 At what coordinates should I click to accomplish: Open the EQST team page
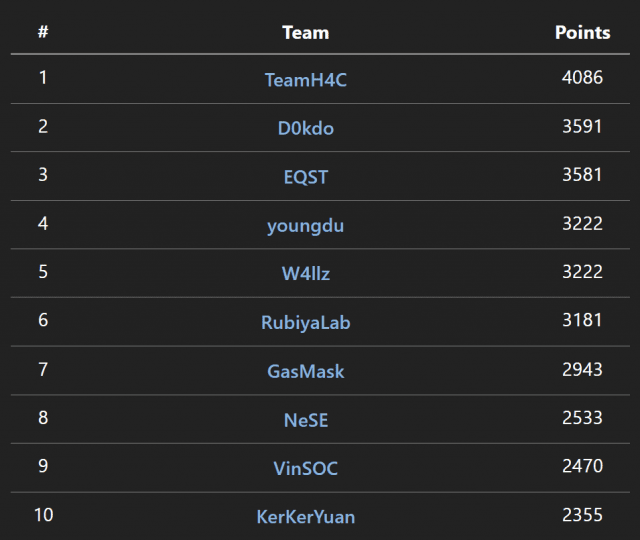305,177
